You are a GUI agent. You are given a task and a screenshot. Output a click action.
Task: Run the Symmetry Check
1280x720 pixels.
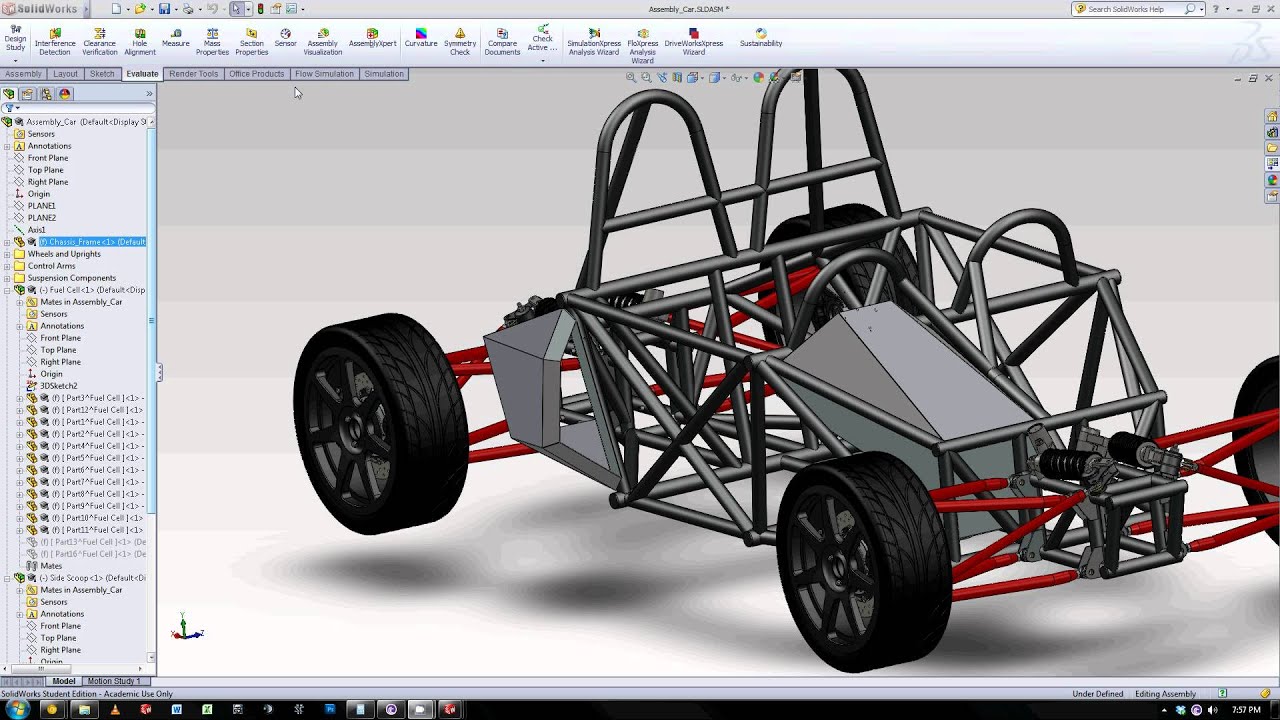click(x=460, y=41)
